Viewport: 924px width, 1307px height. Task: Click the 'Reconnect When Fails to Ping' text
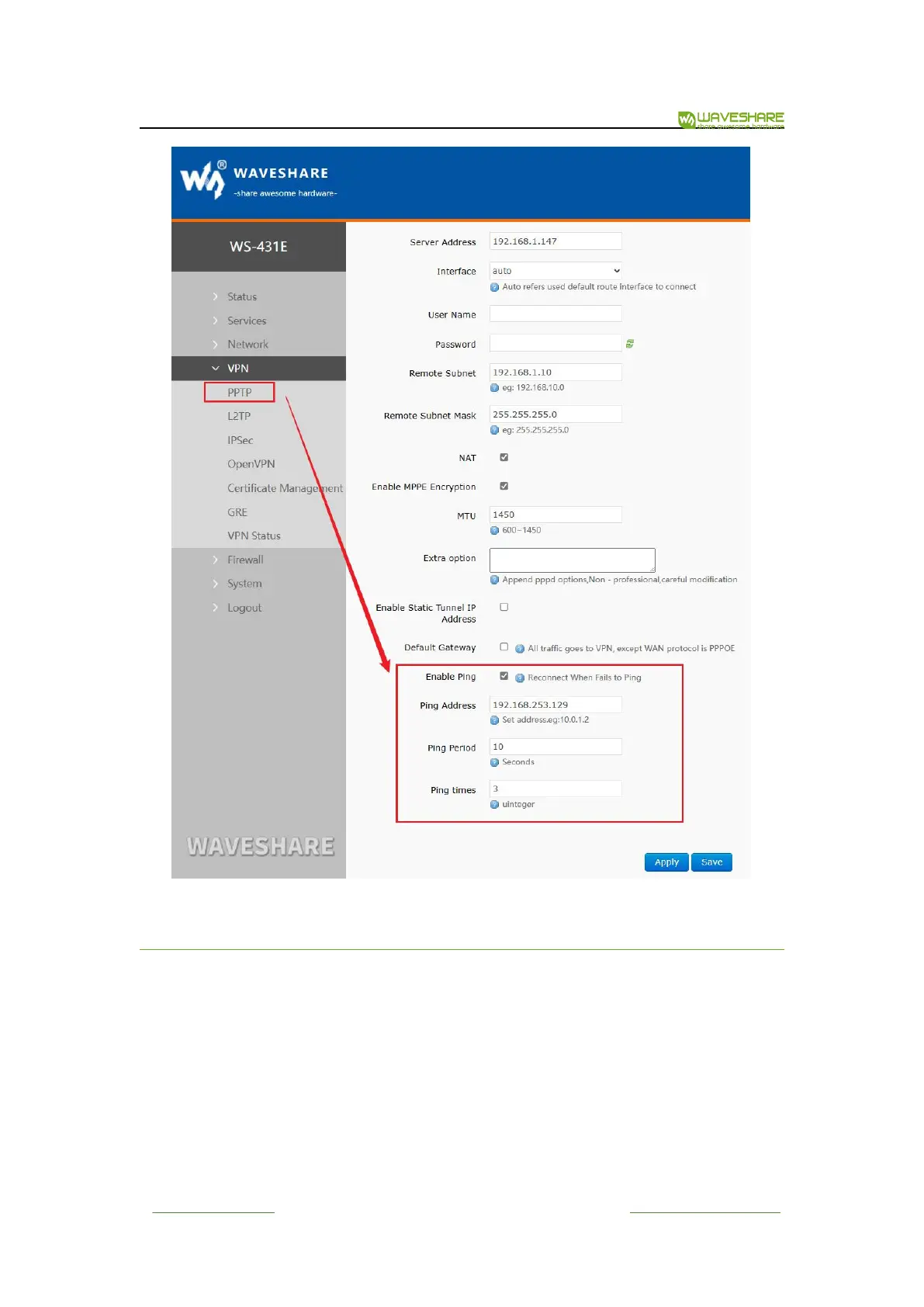(584, 678)
